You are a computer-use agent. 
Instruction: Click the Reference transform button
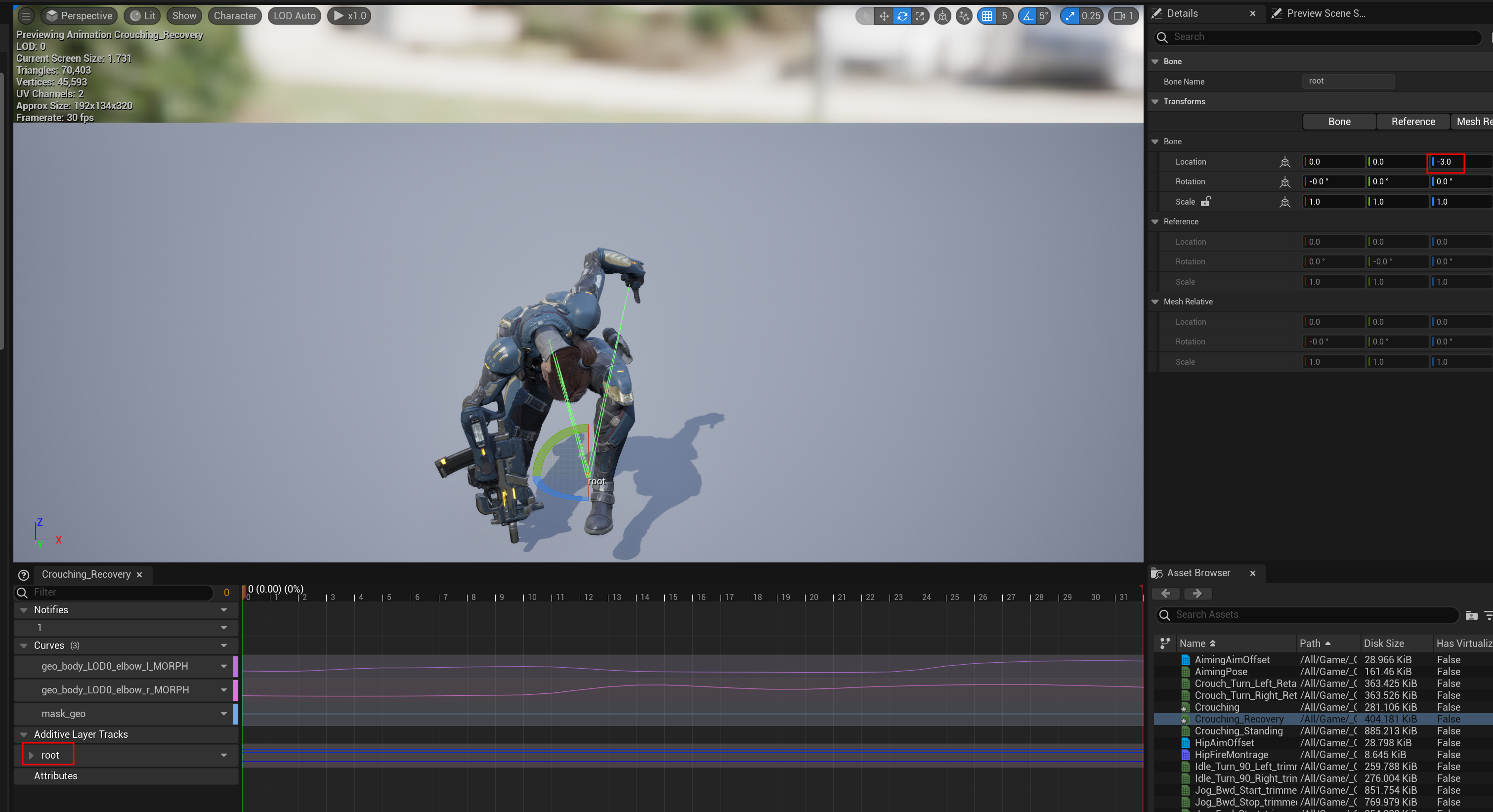click(1412, 122)
